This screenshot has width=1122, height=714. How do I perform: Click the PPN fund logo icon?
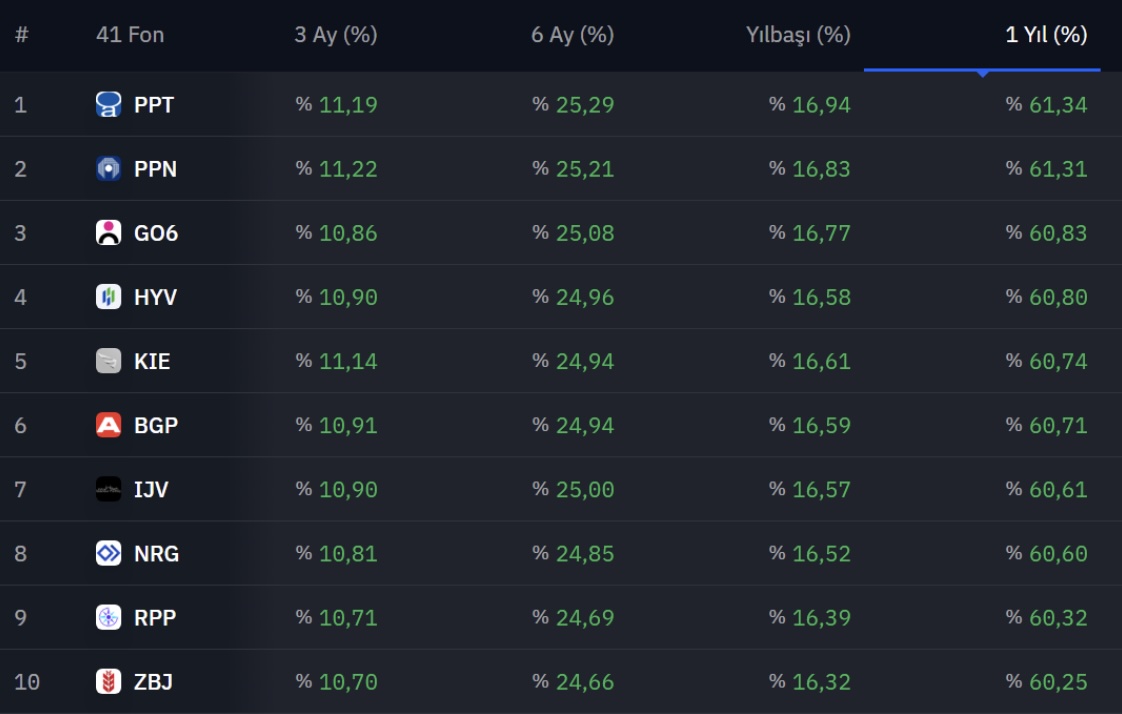pyautogui.click(x=108, y=169)
